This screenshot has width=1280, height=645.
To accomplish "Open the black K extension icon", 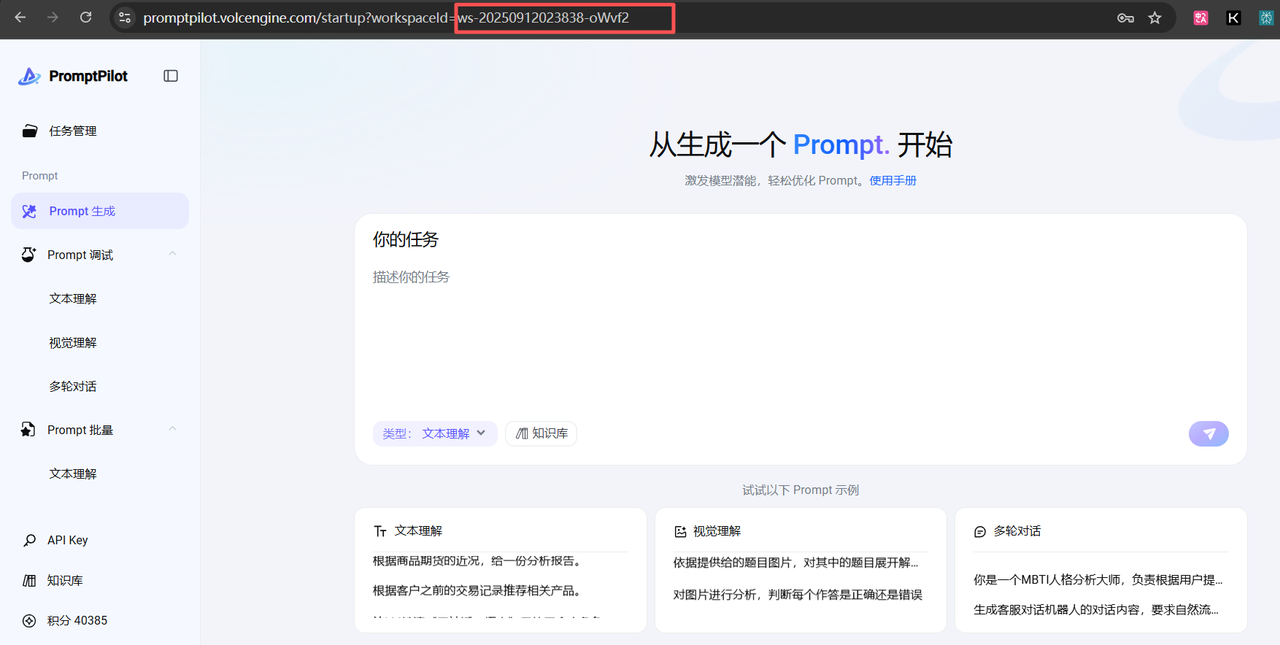I will point(1233,17).
